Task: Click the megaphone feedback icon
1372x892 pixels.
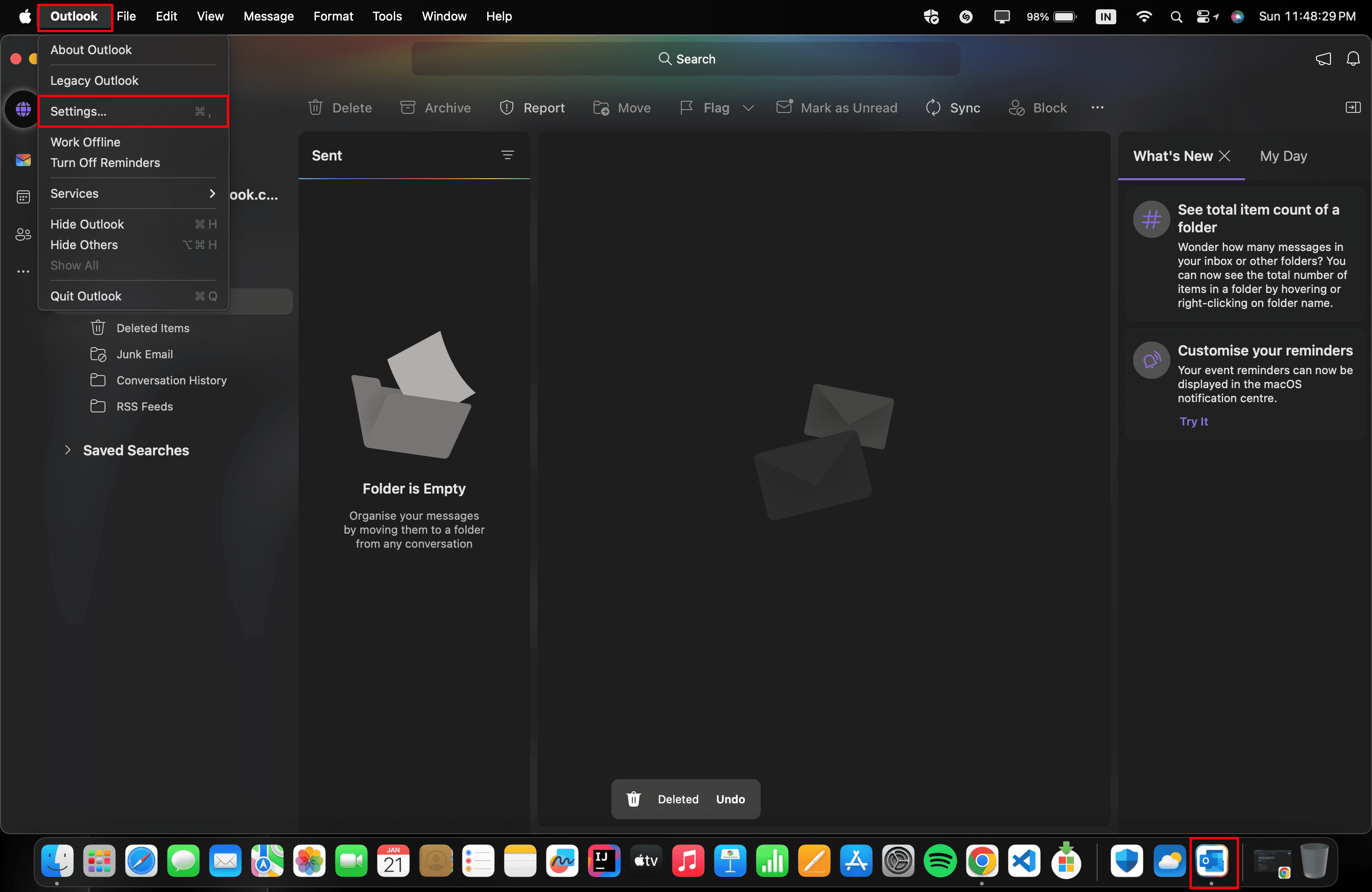Action: (x=1323, y=59)
